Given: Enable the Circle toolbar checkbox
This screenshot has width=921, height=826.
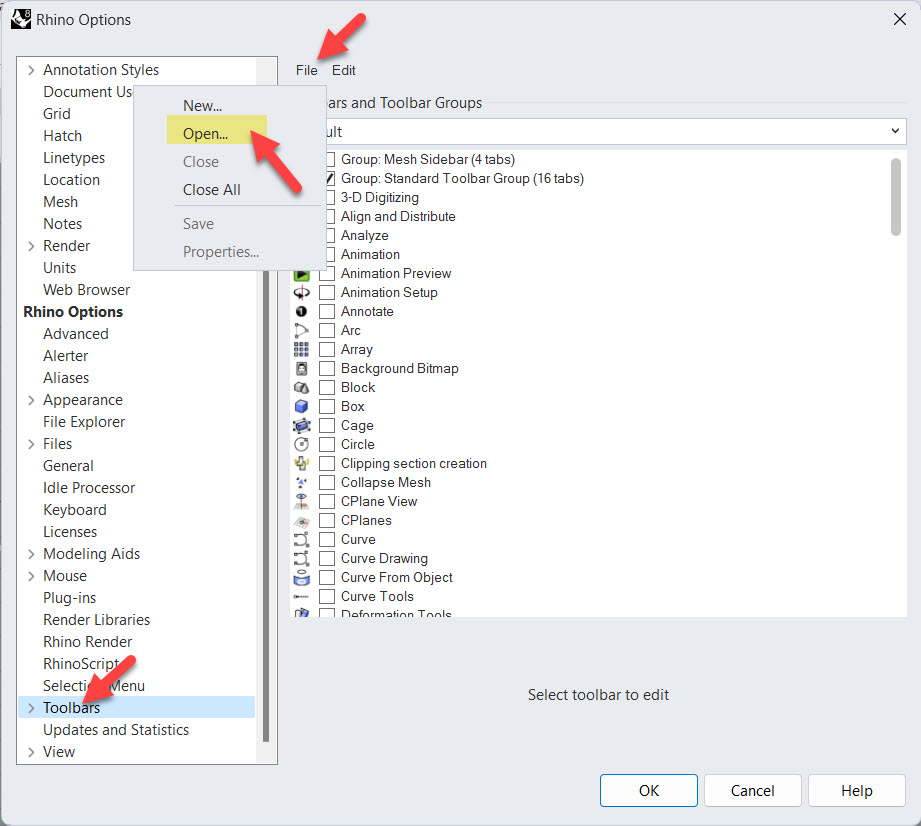Looking at the screenshot, I should click(x=327, y=445).
